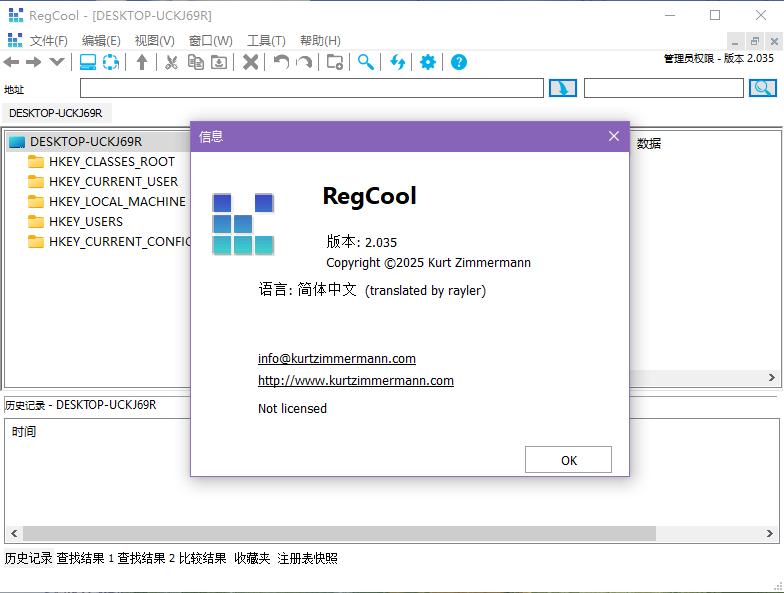784x593 pixels.
Task: Click the undo arrow icon
Action: pos(281,62)
